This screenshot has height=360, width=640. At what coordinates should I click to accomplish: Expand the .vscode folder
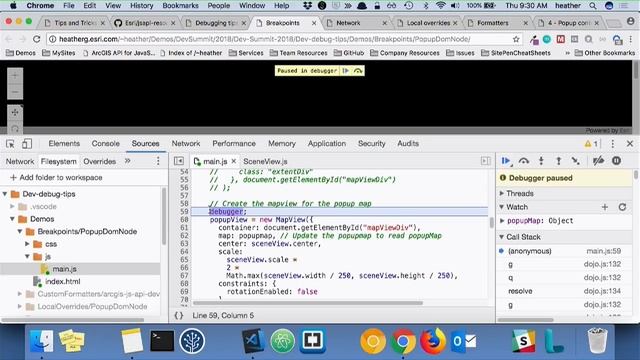[12, 207]
